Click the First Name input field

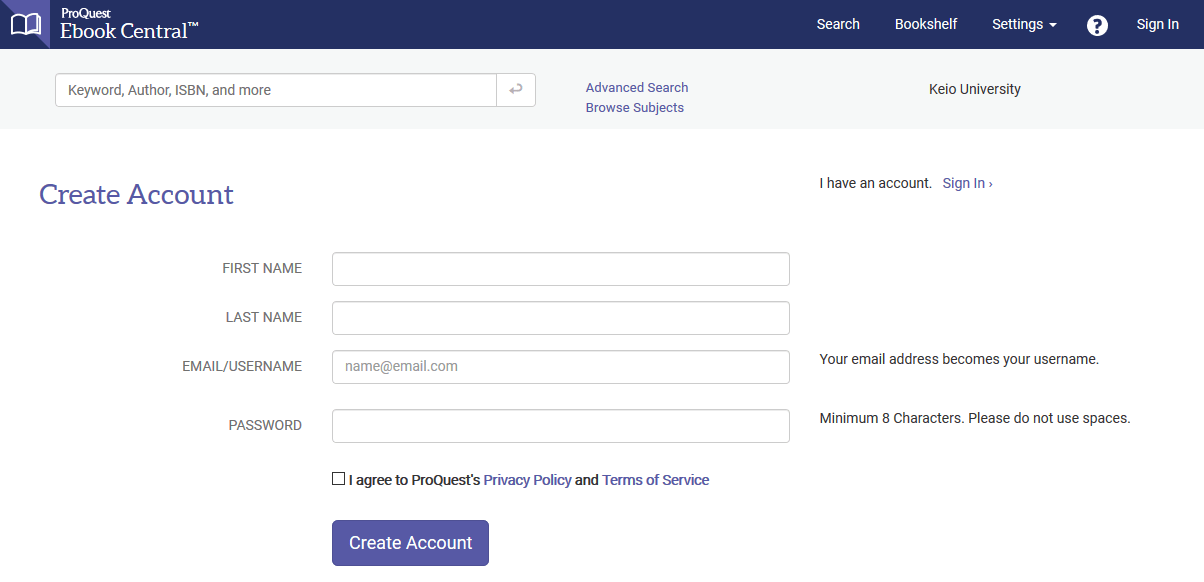(560, 268)
